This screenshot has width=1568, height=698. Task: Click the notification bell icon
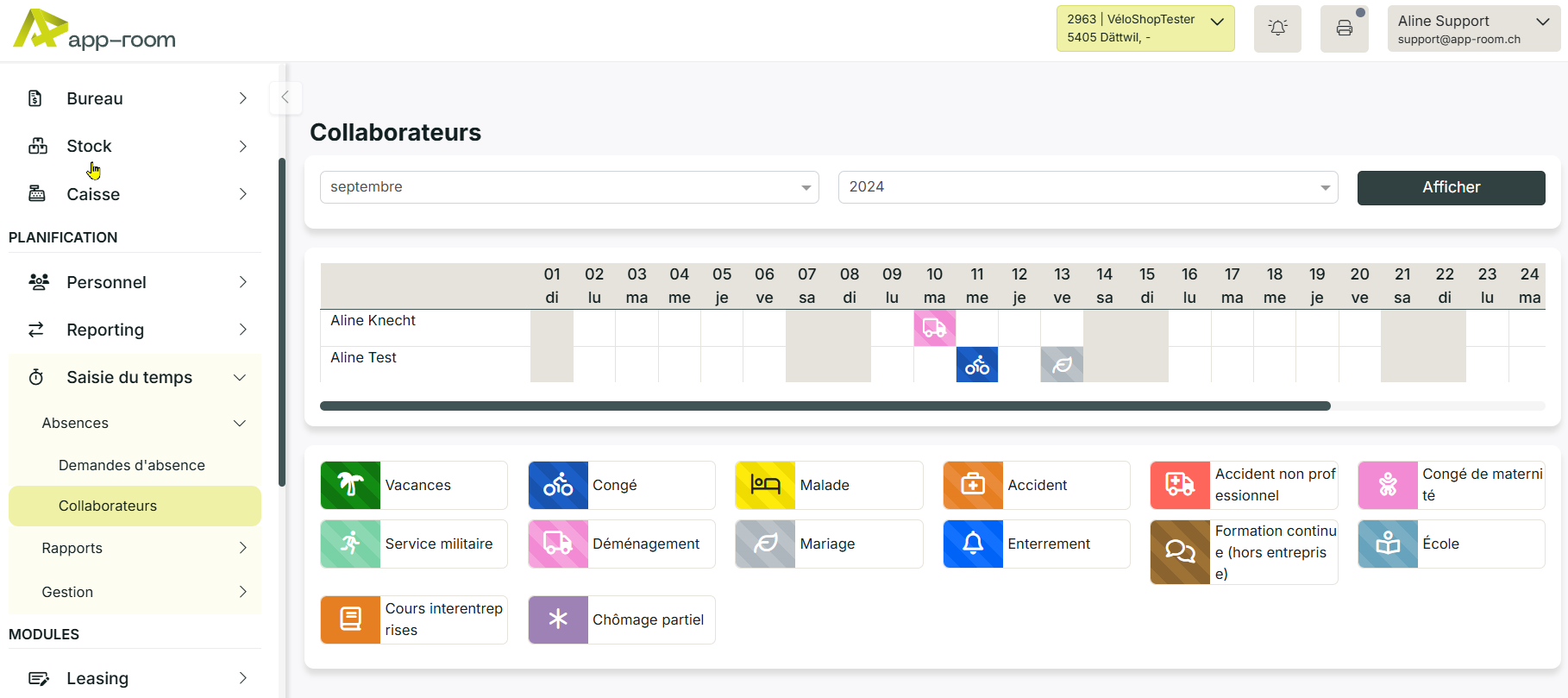1277,28
